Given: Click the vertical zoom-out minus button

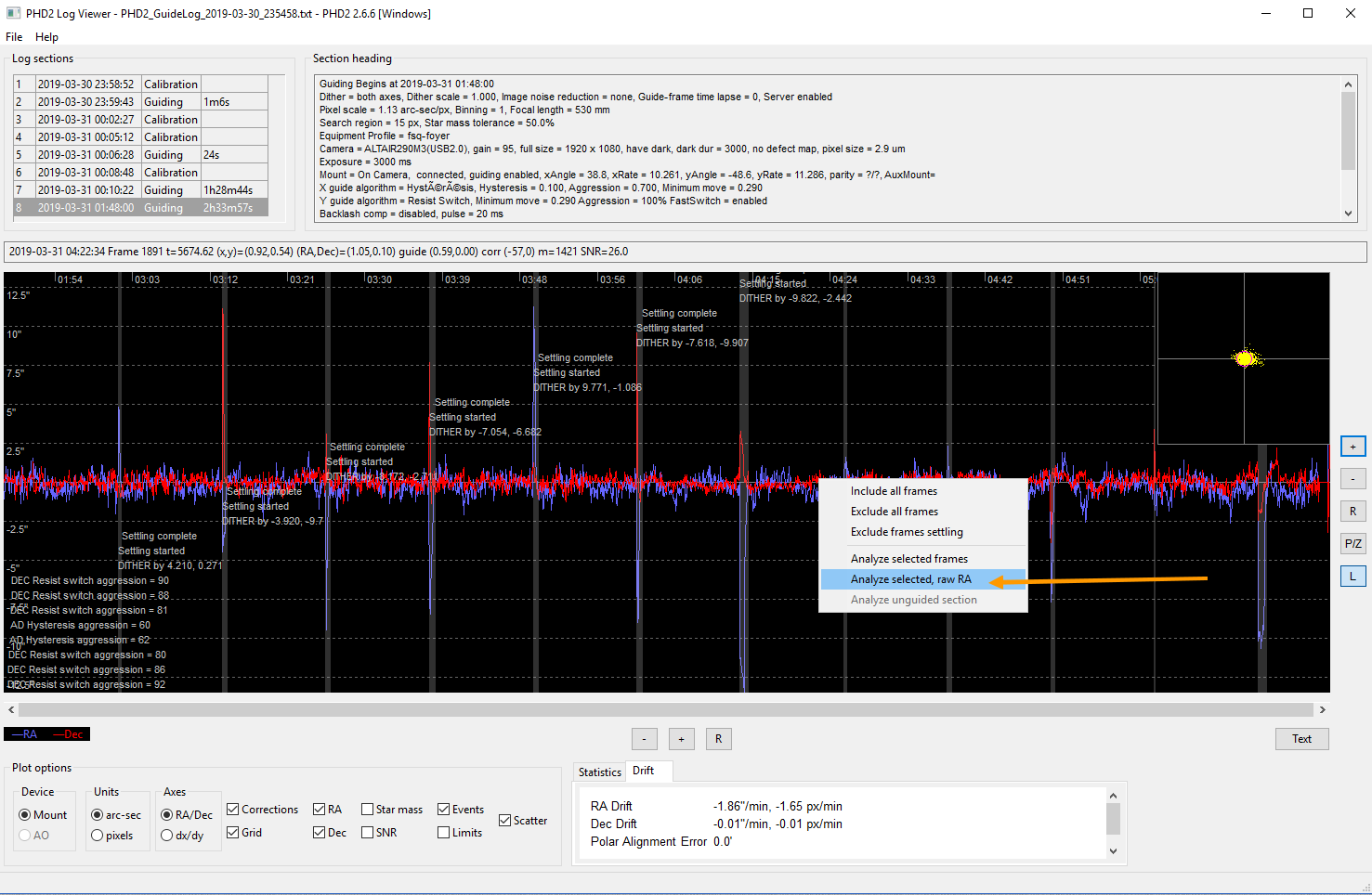Looking at the screenshot, I should coord(1352,479).
